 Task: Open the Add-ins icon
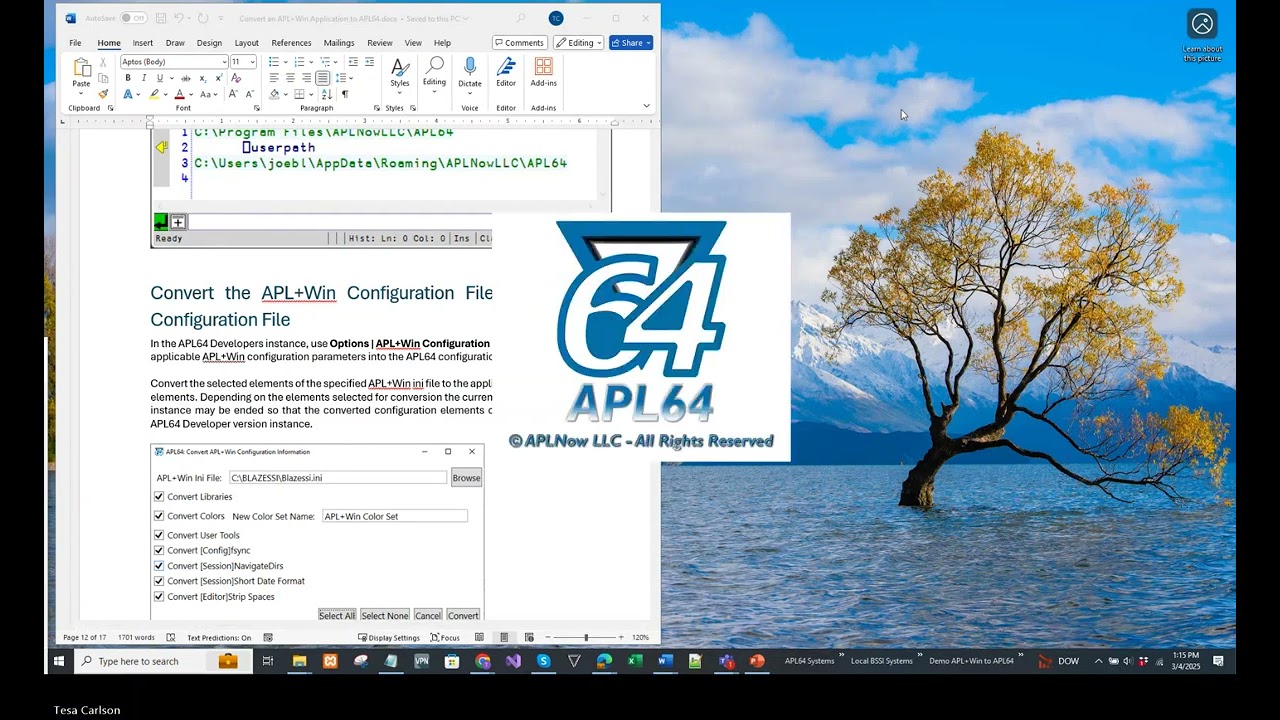(x=543, y=67)
